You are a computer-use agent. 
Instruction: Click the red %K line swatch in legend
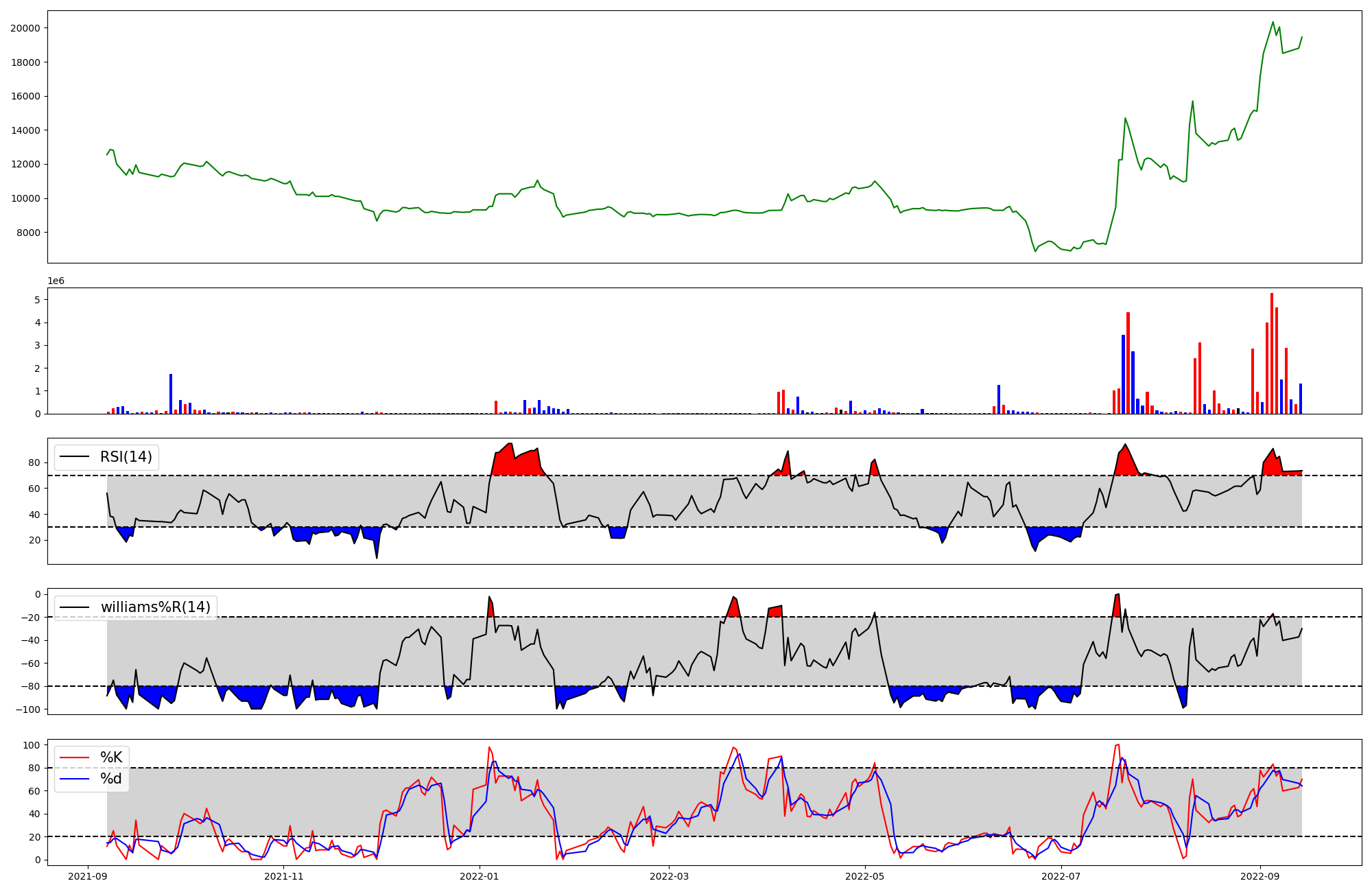click(75, 758)
